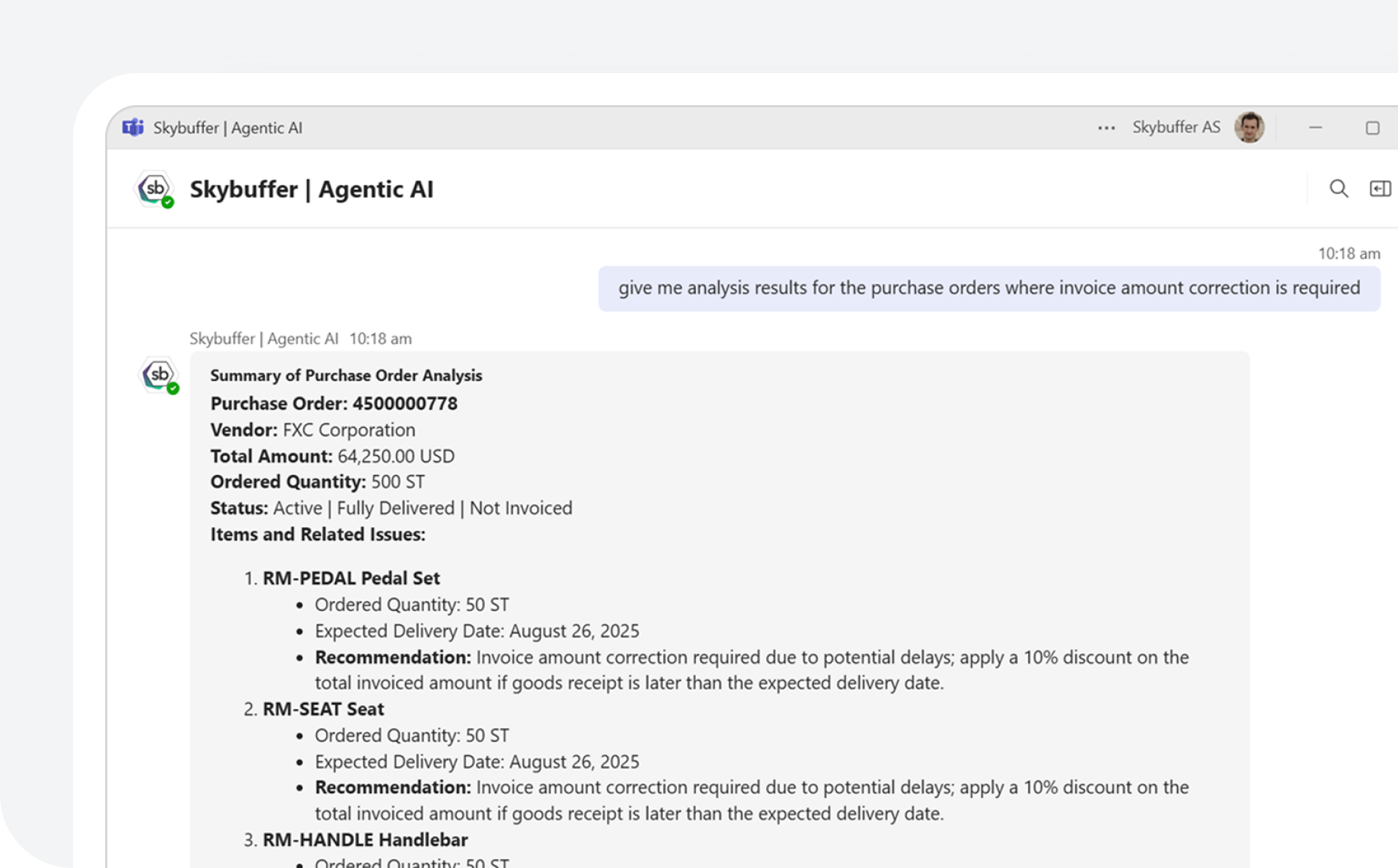
Task: Select the RM-HANDLE Handlebar item heading
Action: 365,840
